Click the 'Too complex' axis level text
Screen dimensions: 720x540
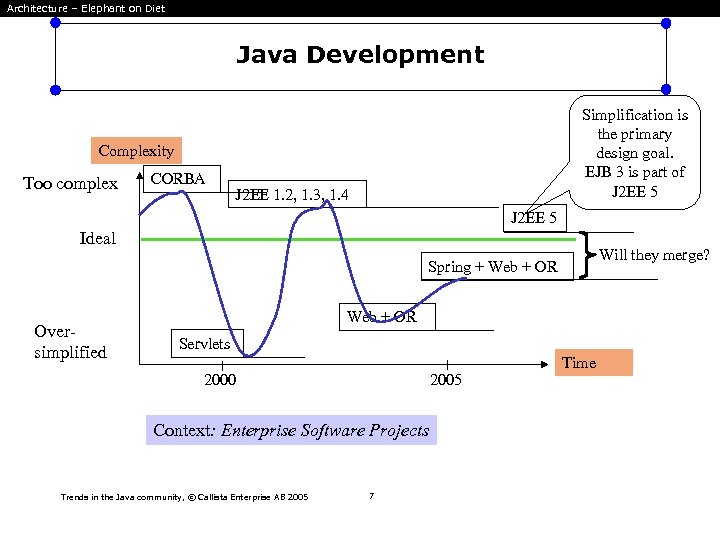(70, 183)
